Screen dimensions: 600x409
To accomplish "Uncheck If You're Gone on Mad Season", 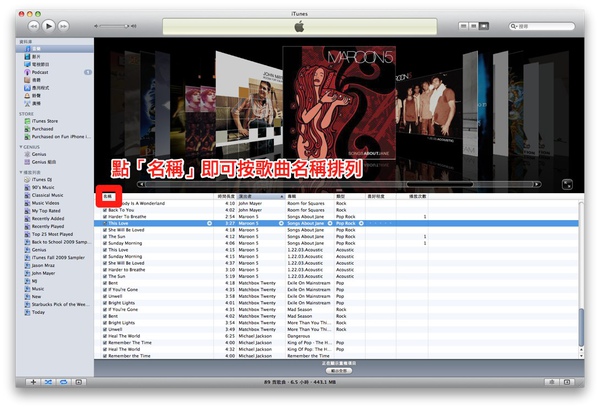I will [105, 310].
